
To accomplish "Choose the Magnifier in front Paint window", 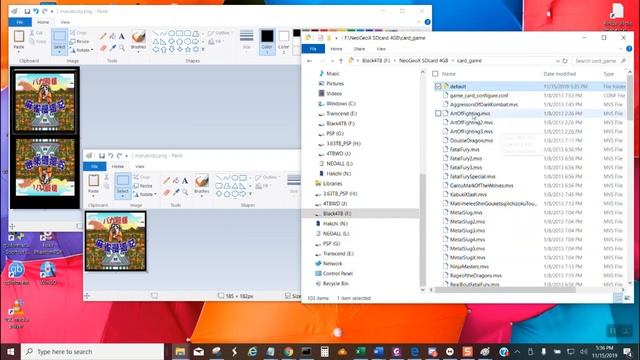I will pos(185,192).
